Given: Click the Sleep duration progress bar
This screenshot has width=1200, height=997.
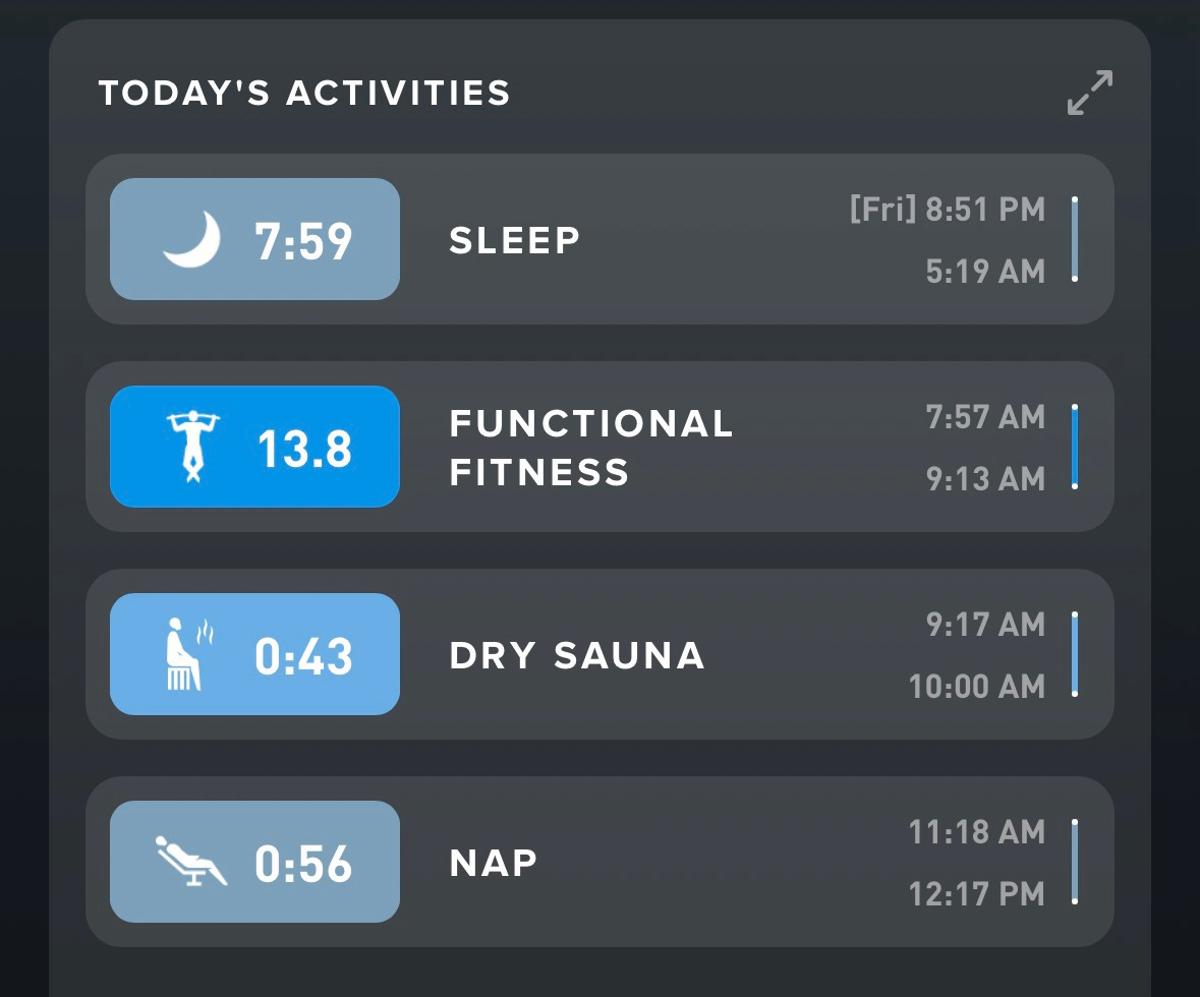Looking at the screenshot, I should [x=1075, y=237].
